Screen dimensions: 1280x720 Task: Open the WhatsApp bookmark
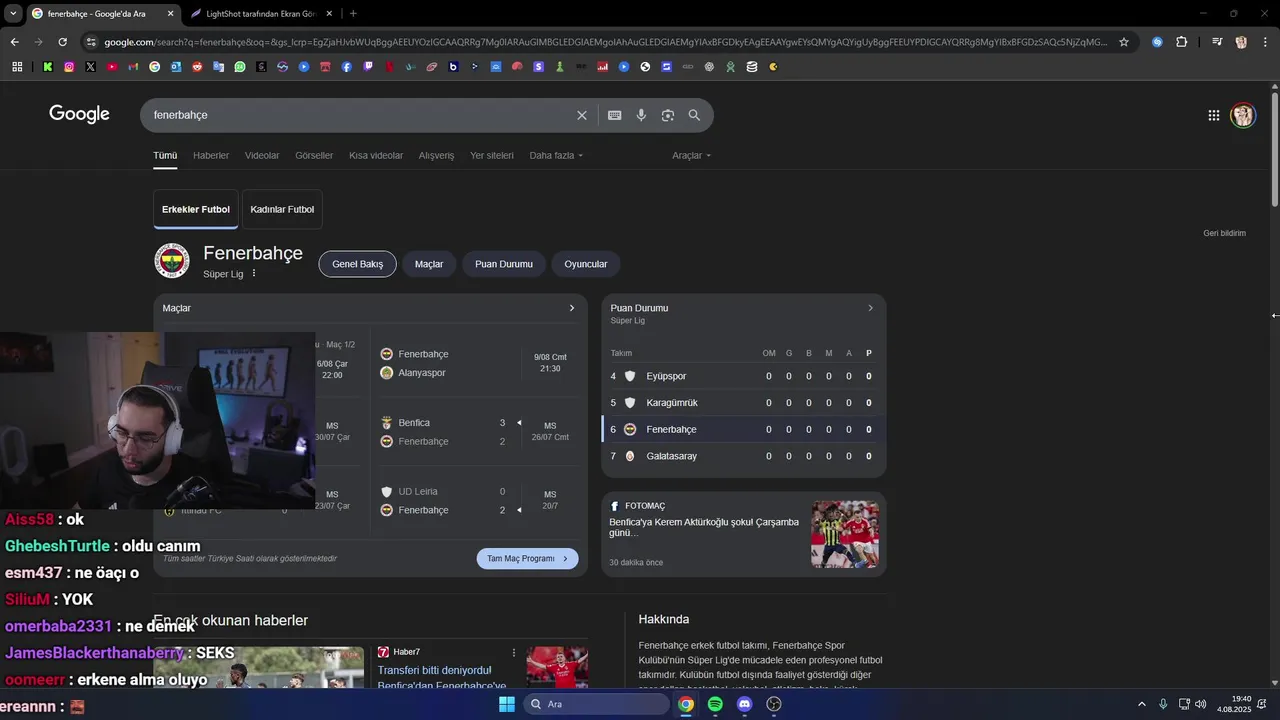pyautogui.click(x=240, y=67)
